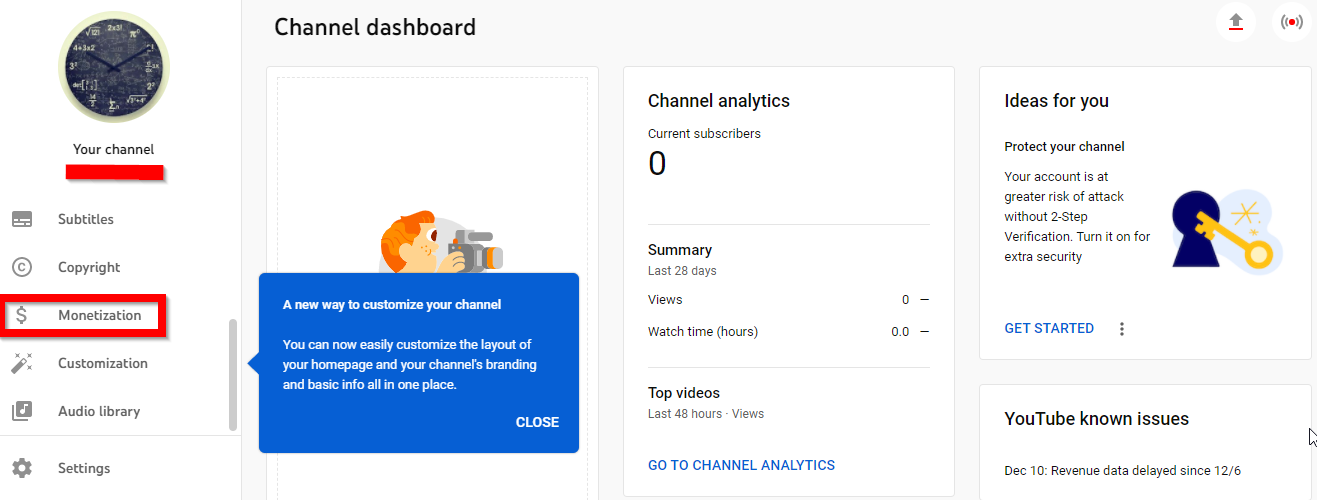Click the upload video arrow icon

[x=1236, y=22]
